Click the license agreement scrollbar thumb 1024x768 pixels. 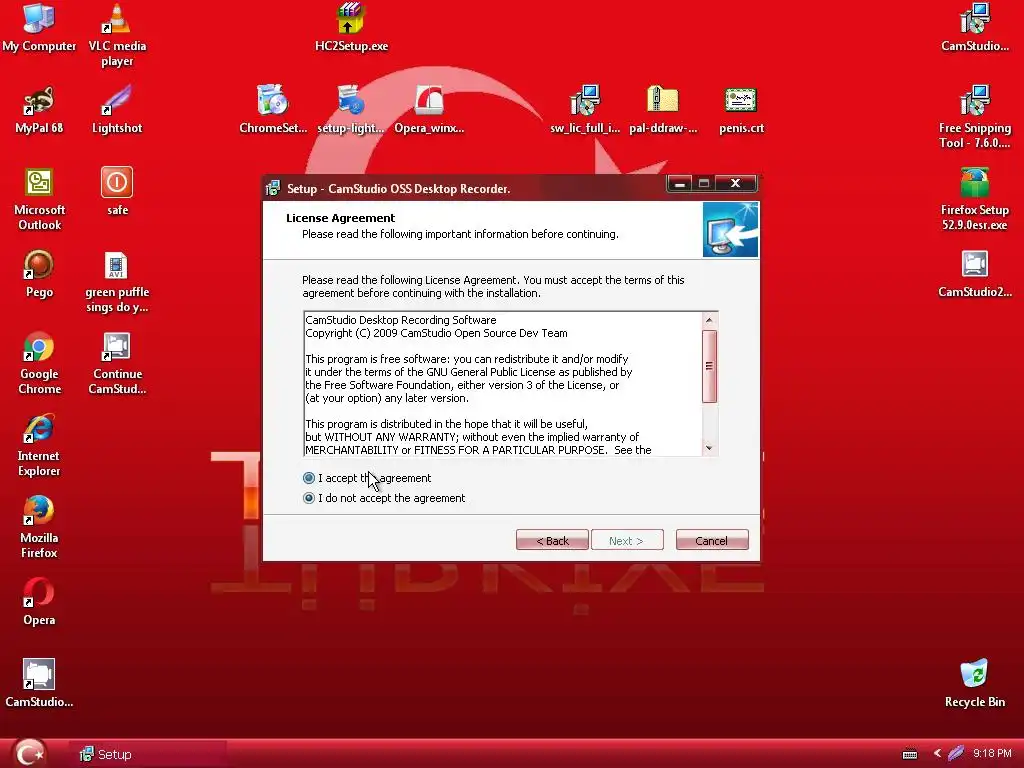point(709,366)
